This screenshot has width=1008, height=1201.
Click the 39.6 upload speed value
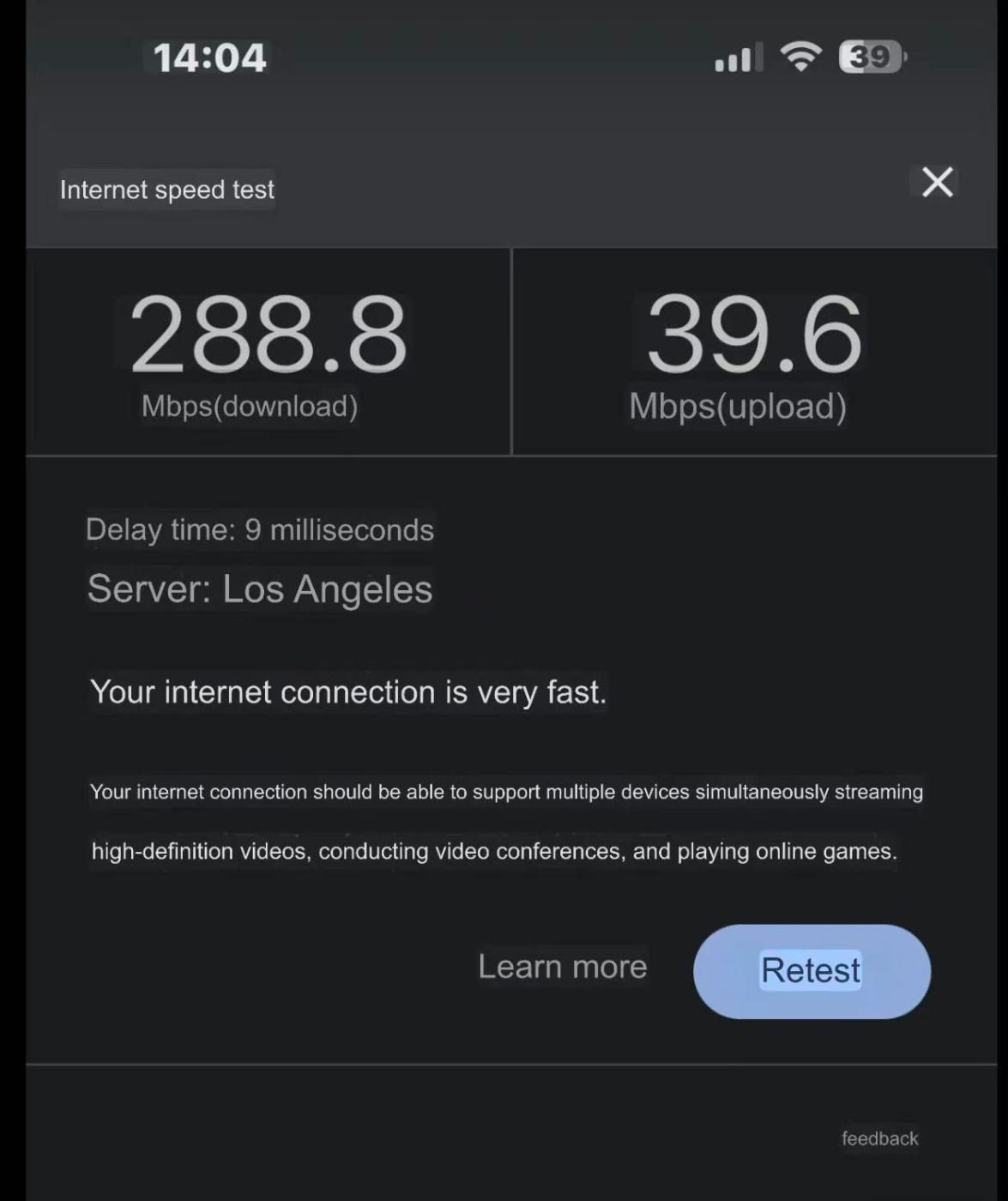(754, 335)
